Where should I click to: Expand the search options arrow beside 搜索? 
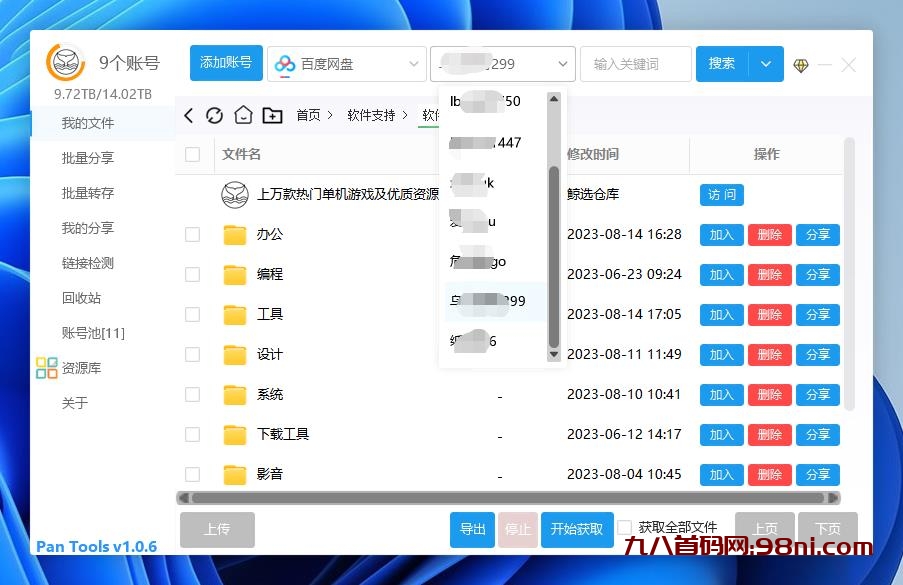pyautogui.click(x=766, y=63)
